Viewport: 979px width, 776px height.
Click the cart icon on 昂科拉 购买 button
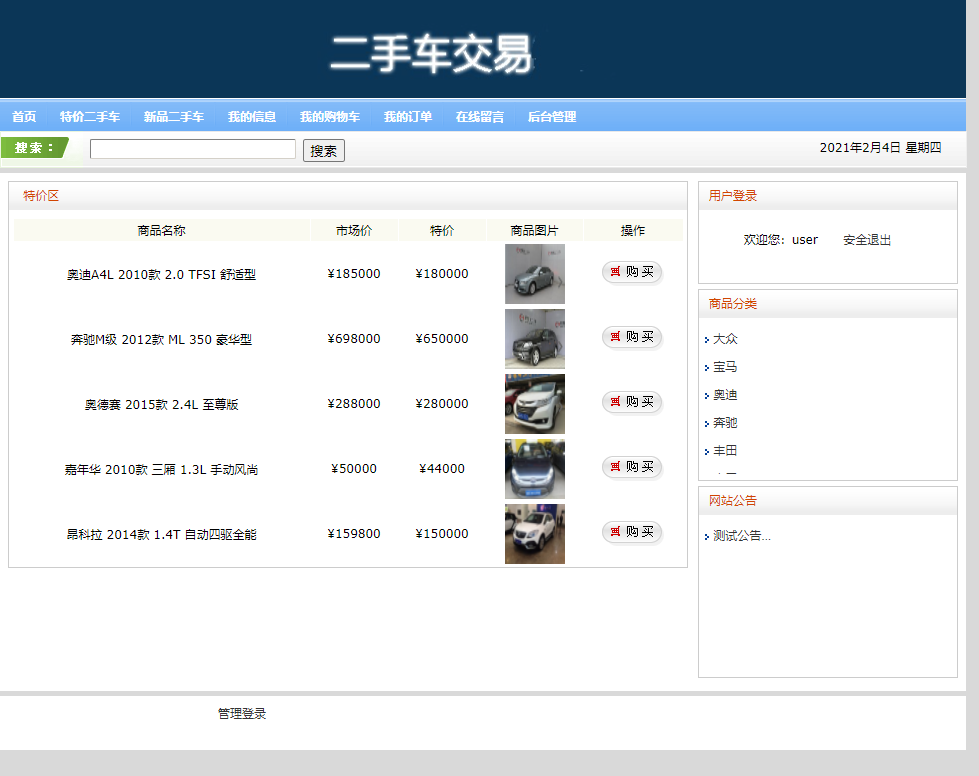(x=617, y=532)
